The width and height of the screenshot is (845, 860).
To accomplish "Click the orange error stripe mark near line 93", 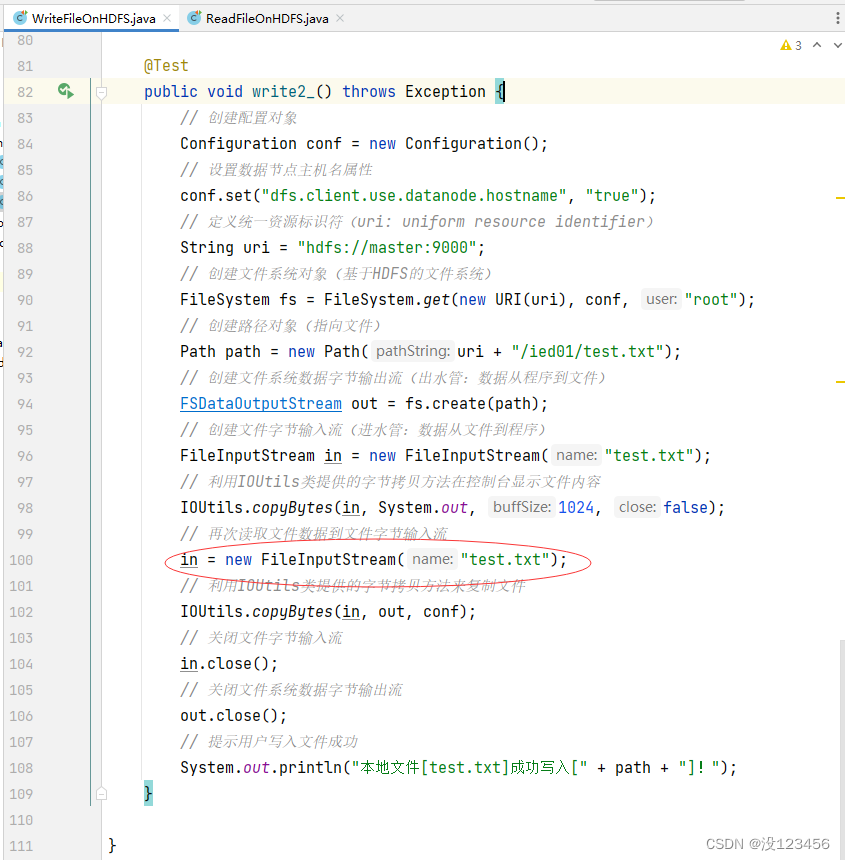I will (840, 380).
